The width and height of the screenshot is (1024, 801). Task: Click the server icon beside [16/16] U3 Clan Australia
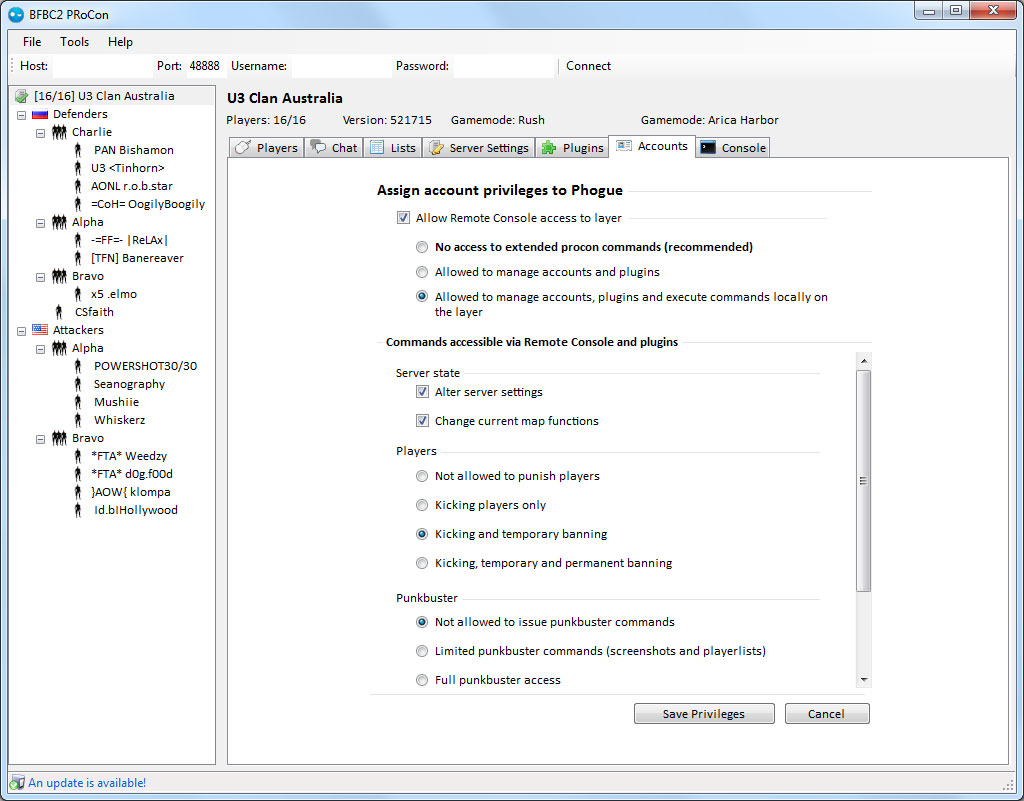(22, 96)
